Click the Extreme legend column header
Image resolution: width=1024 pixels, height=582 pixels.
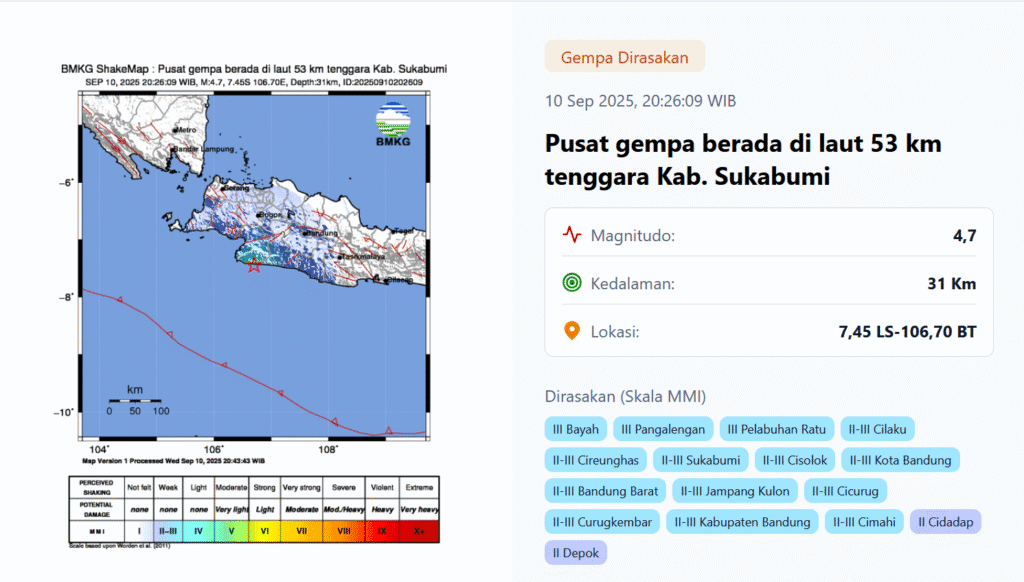419,487
